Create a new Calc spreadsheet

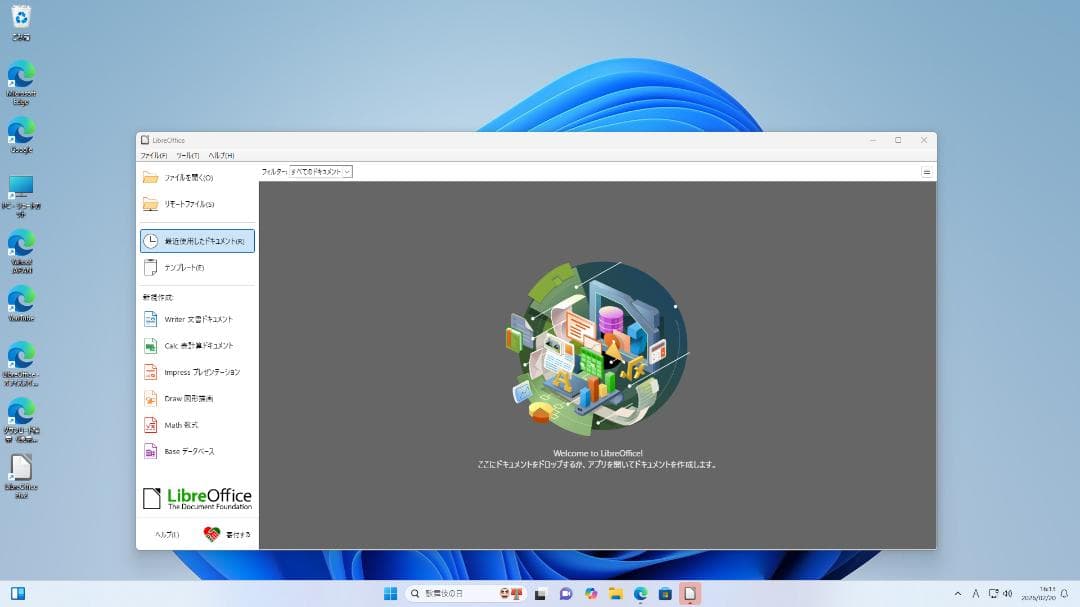point(197,345)
